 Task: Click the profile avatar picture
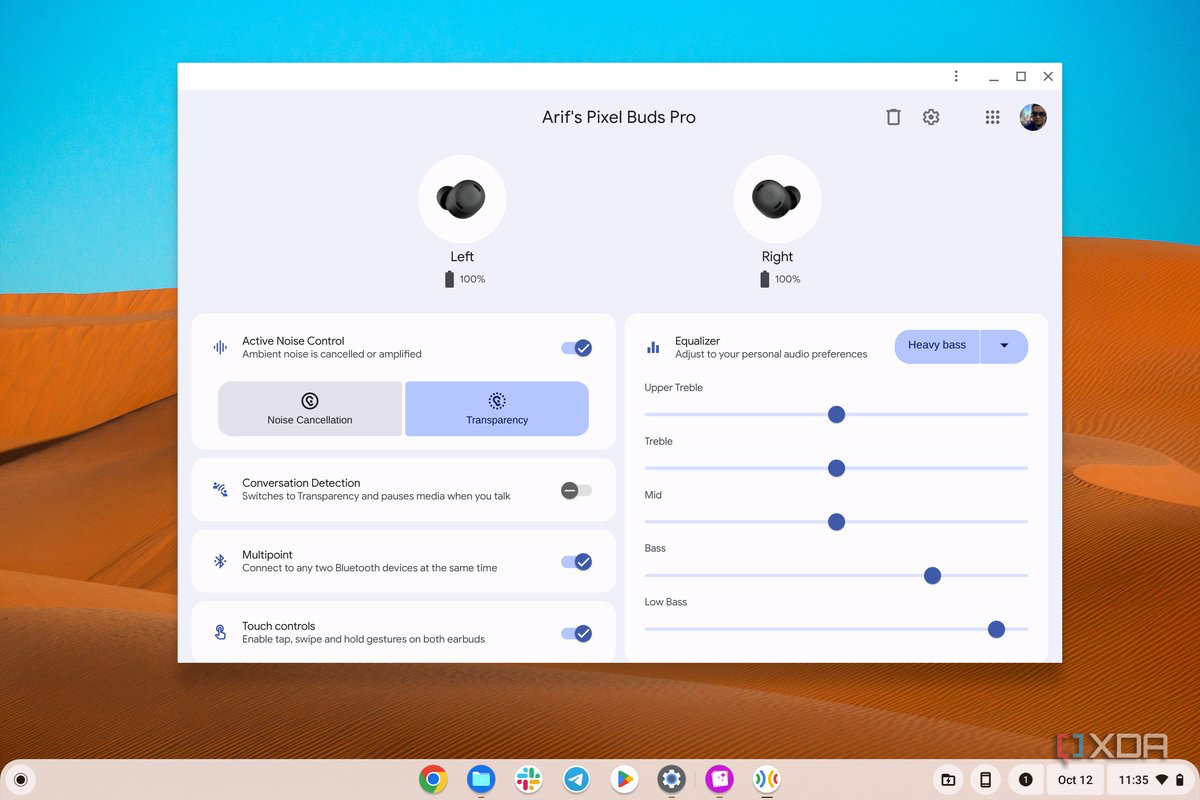tap(1033, 117)
